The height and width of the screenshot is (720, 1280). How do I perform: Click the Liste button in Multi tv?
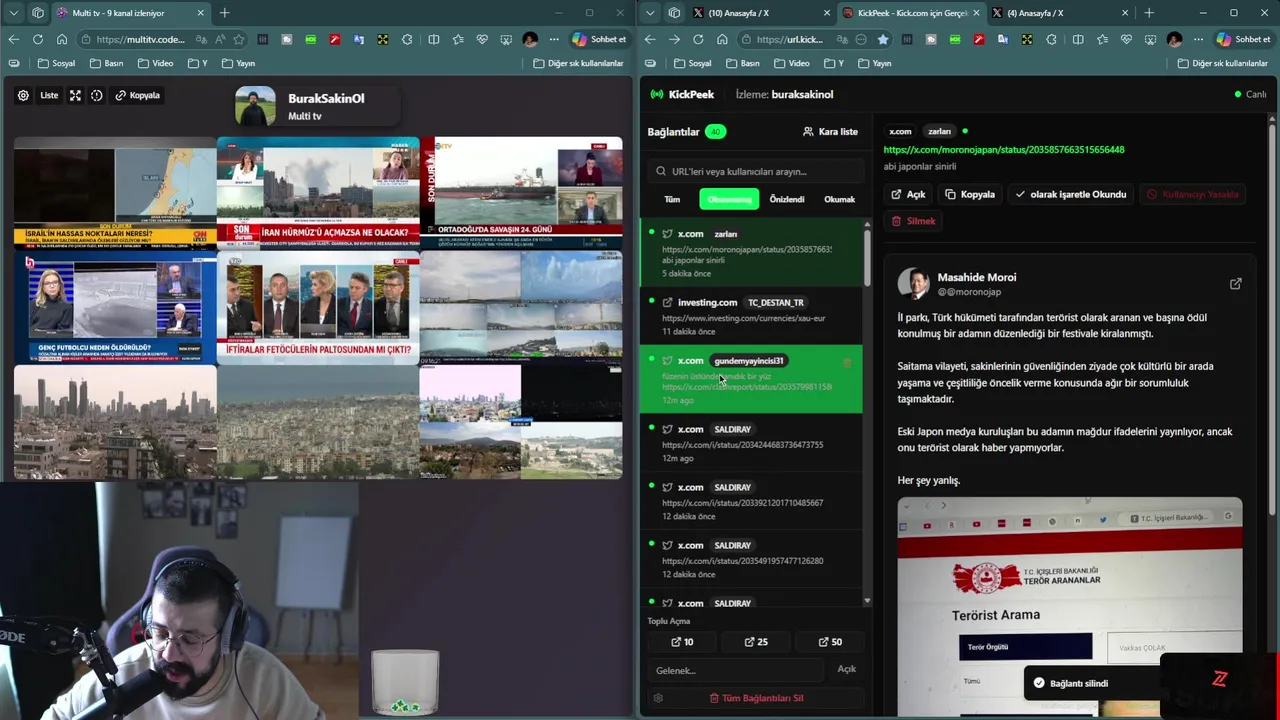click(49, 95)
